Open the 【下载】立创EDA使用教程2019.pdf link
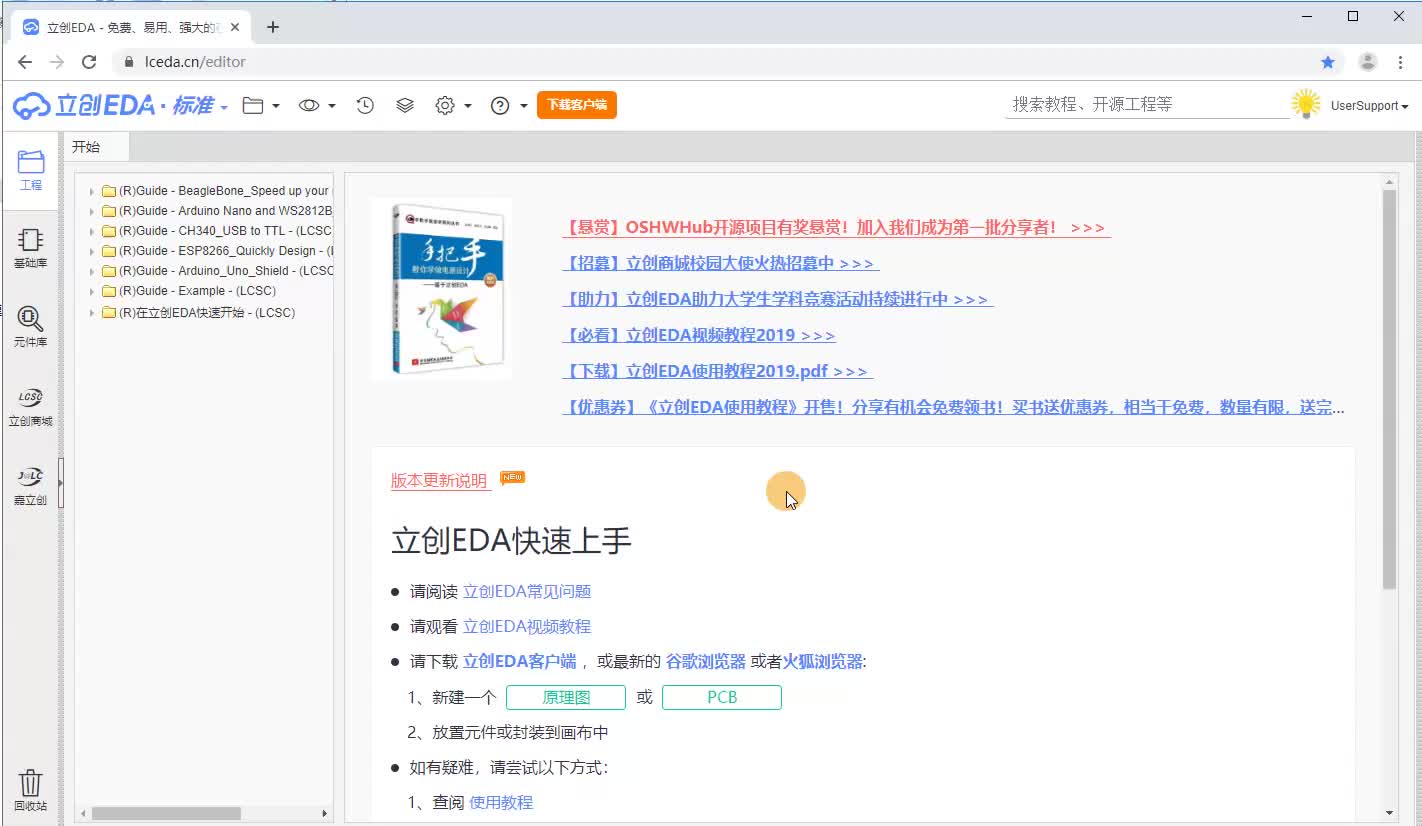 (718, 371)
